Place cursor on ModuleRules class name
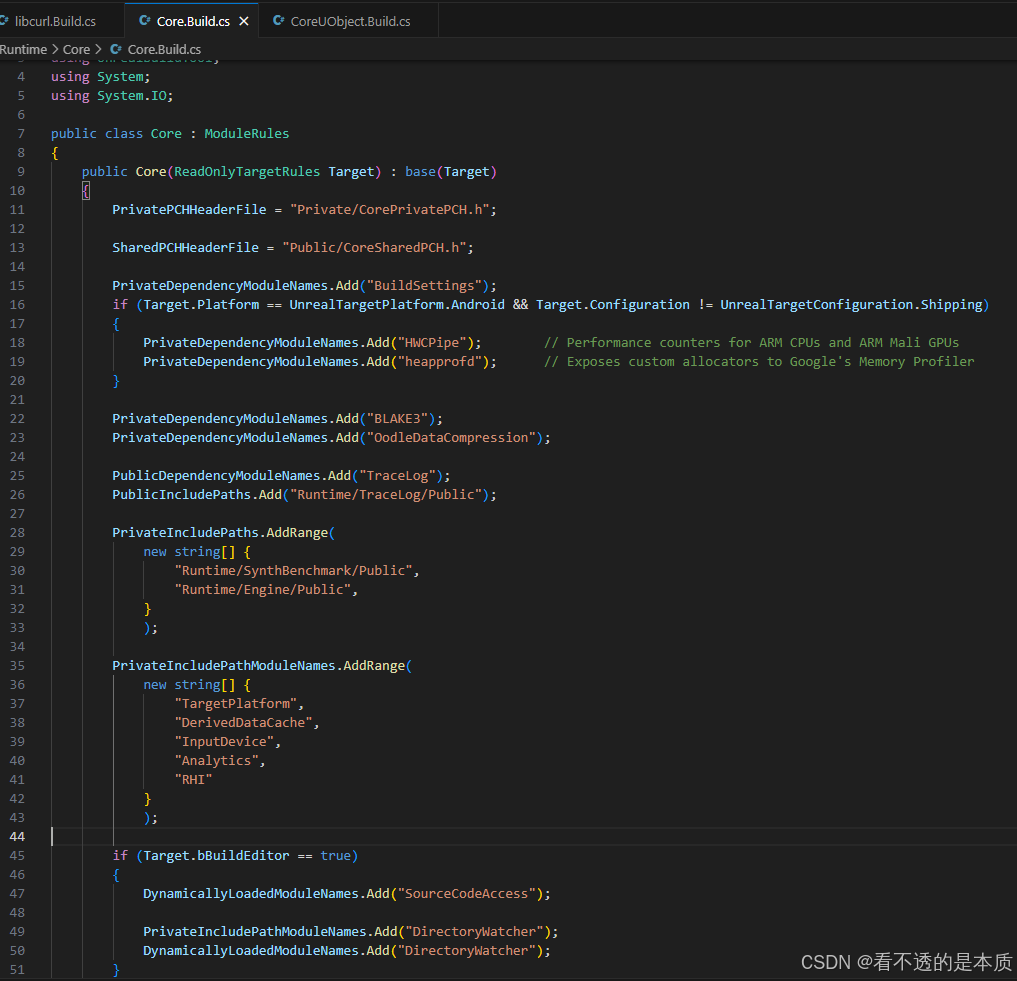This screenshot has height=981, width=1017. 246,134
